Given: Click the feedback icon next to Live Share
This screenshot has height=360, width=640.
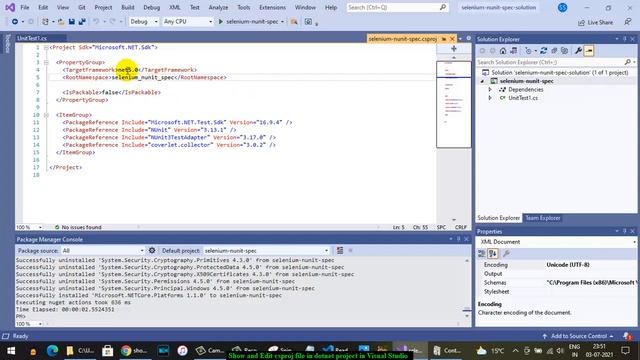Looking at the screenshot, I should coord(628,22).
